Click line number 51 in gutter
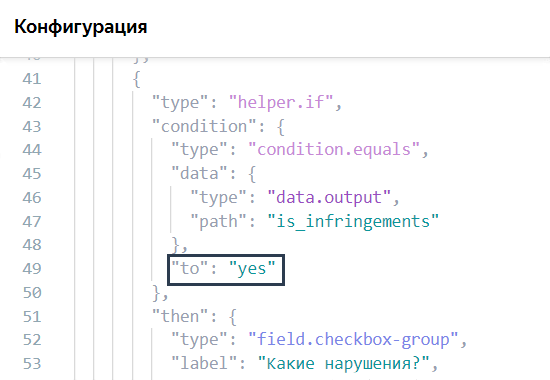Screen dimensions: 550x380 pos(32,316)
